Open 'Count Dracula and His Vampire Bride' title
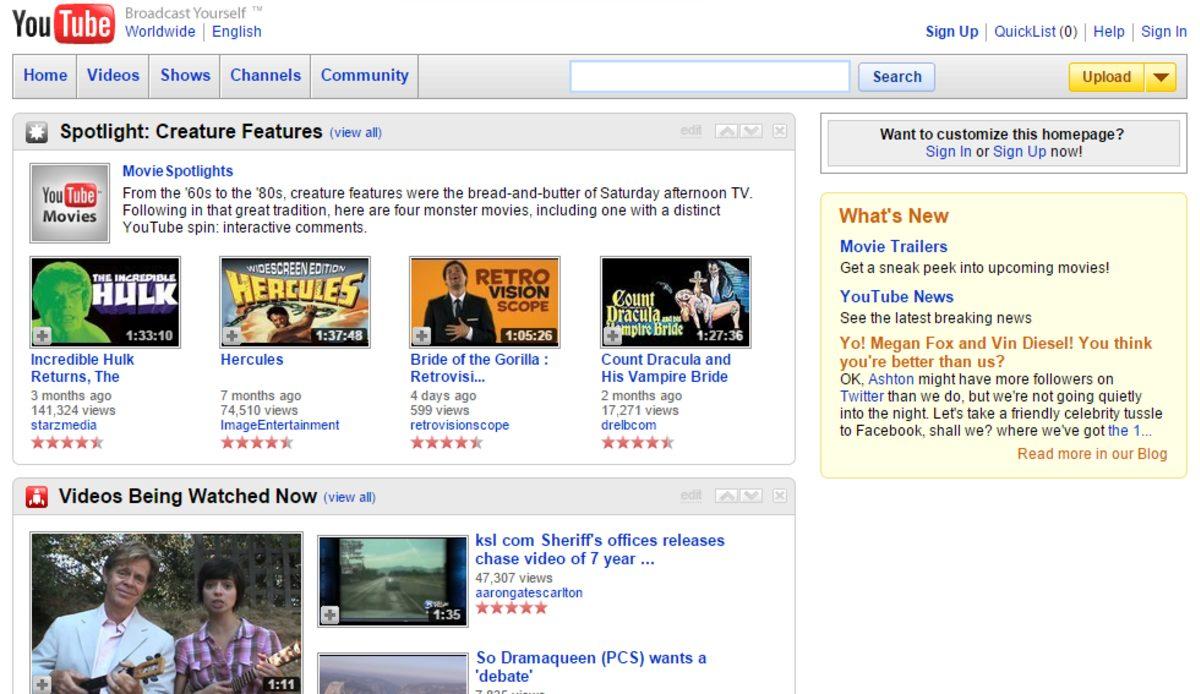 coord(666,368)
